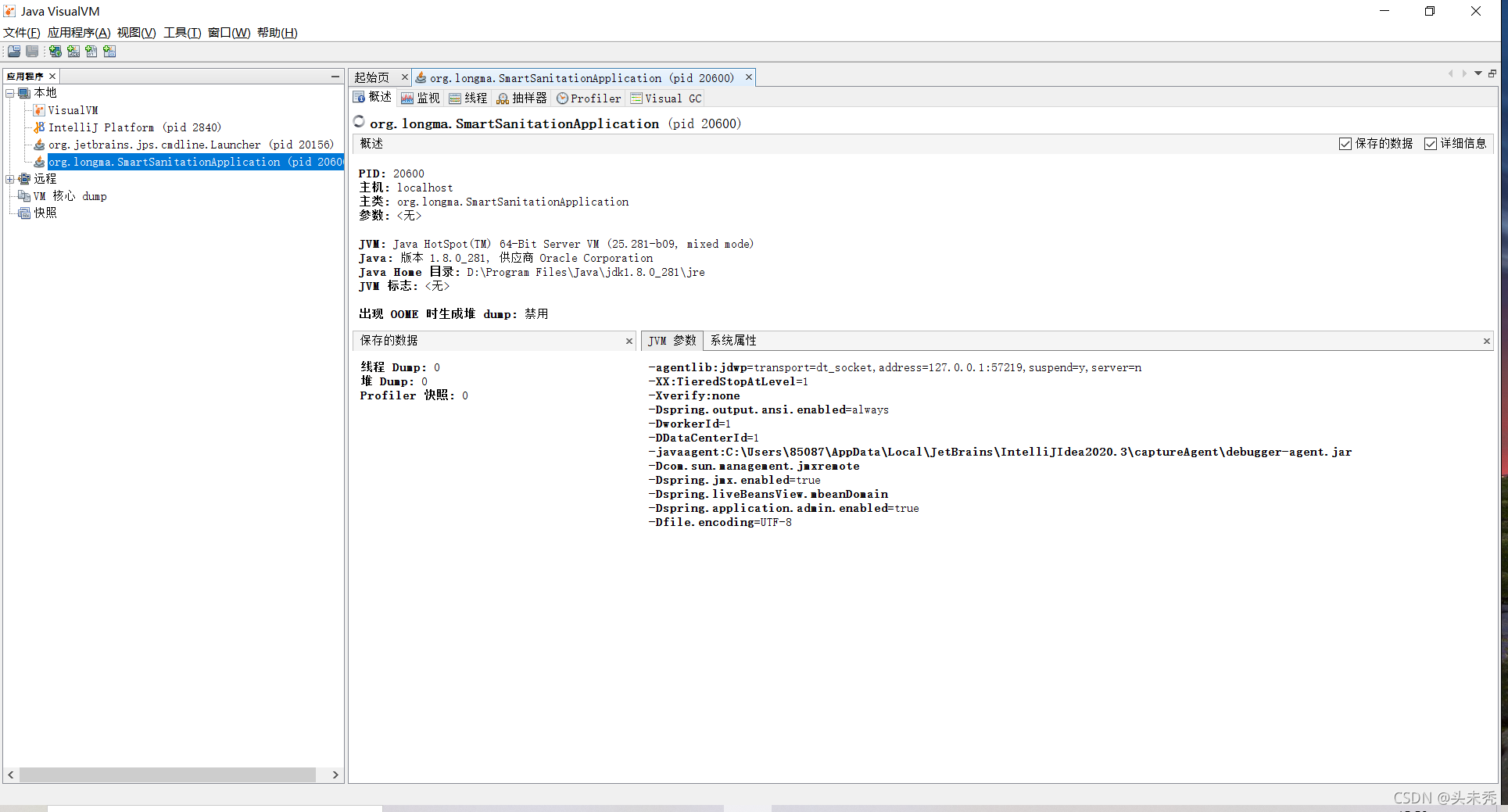
Task: Close the 起始页 tab
Action: pos(404,77)
